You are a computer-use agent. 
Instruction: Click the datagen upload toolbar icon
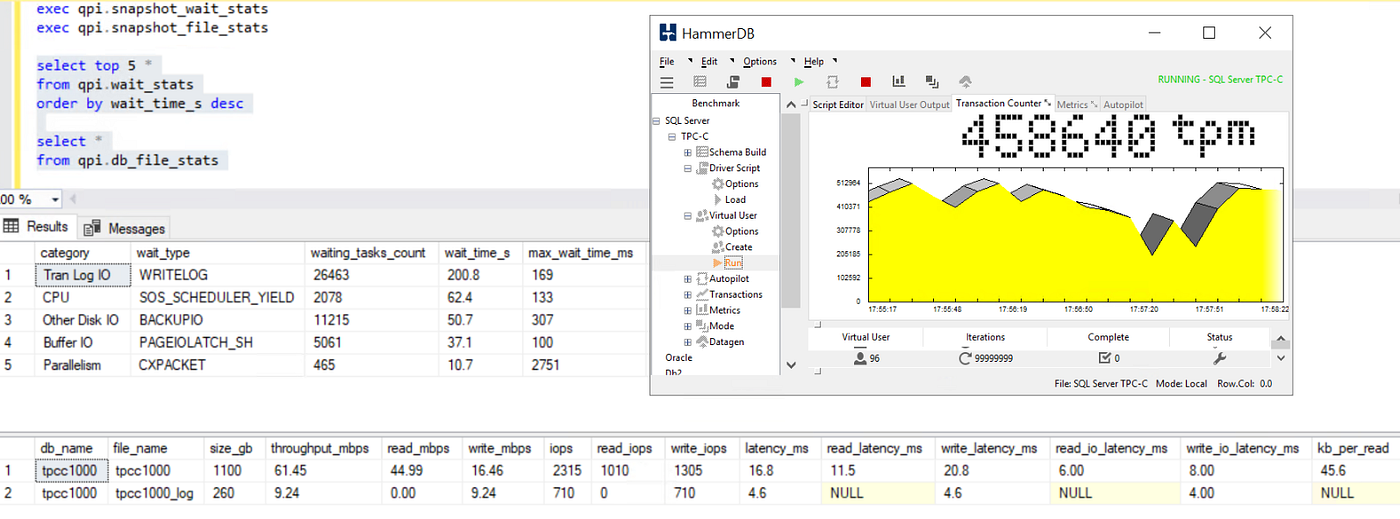(x=965, y=82)
